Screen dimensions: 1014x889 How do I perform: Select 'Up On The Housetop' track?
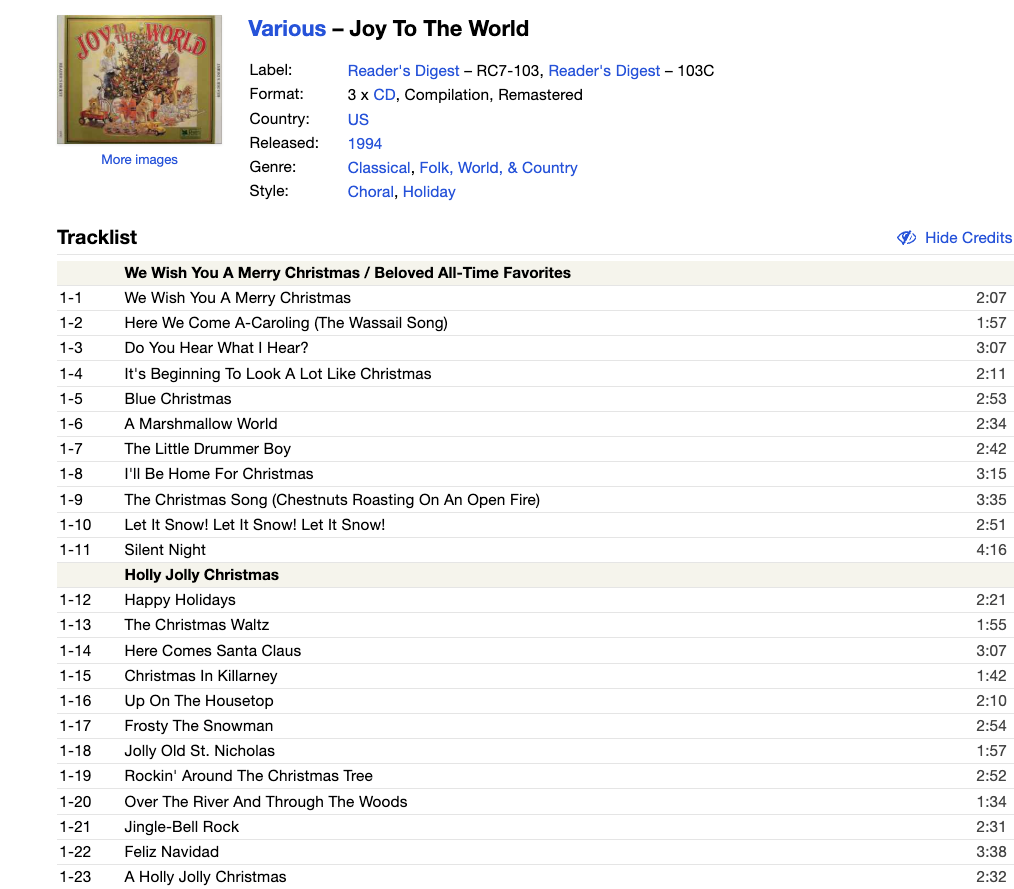(199, 701)
